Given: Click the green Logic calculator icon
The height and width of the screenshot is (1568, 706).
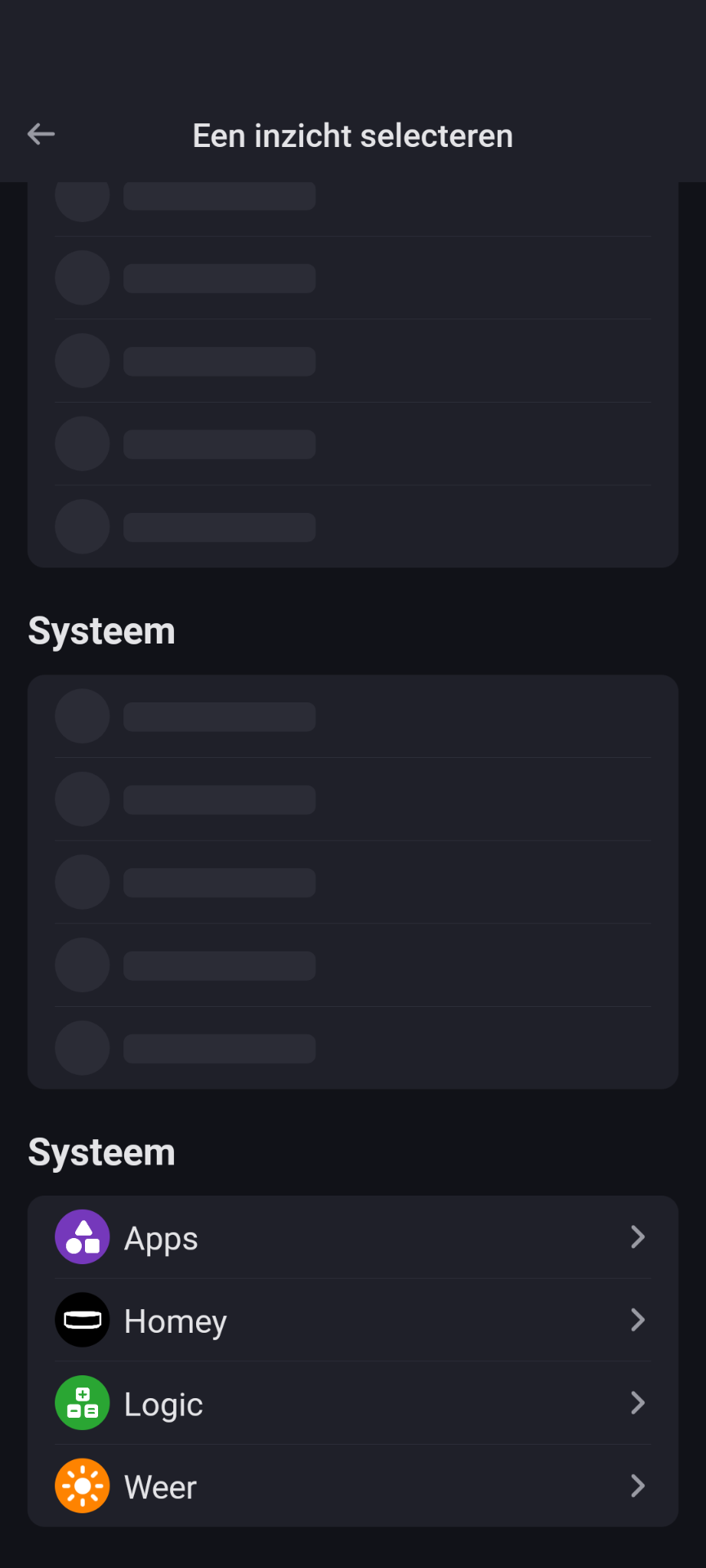Looking at the screenshot, I should pyautogui.click(x=83, y=1403).
